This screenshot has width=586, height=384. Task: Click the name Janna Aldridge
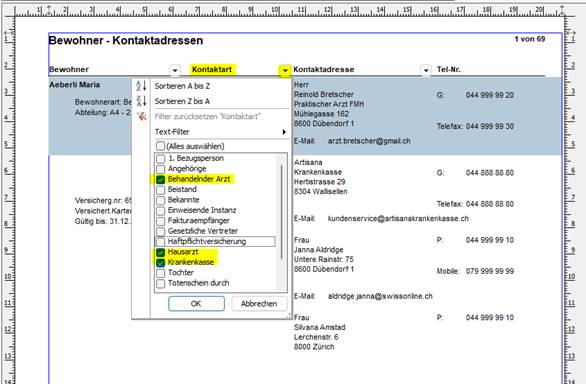(318, 249)
